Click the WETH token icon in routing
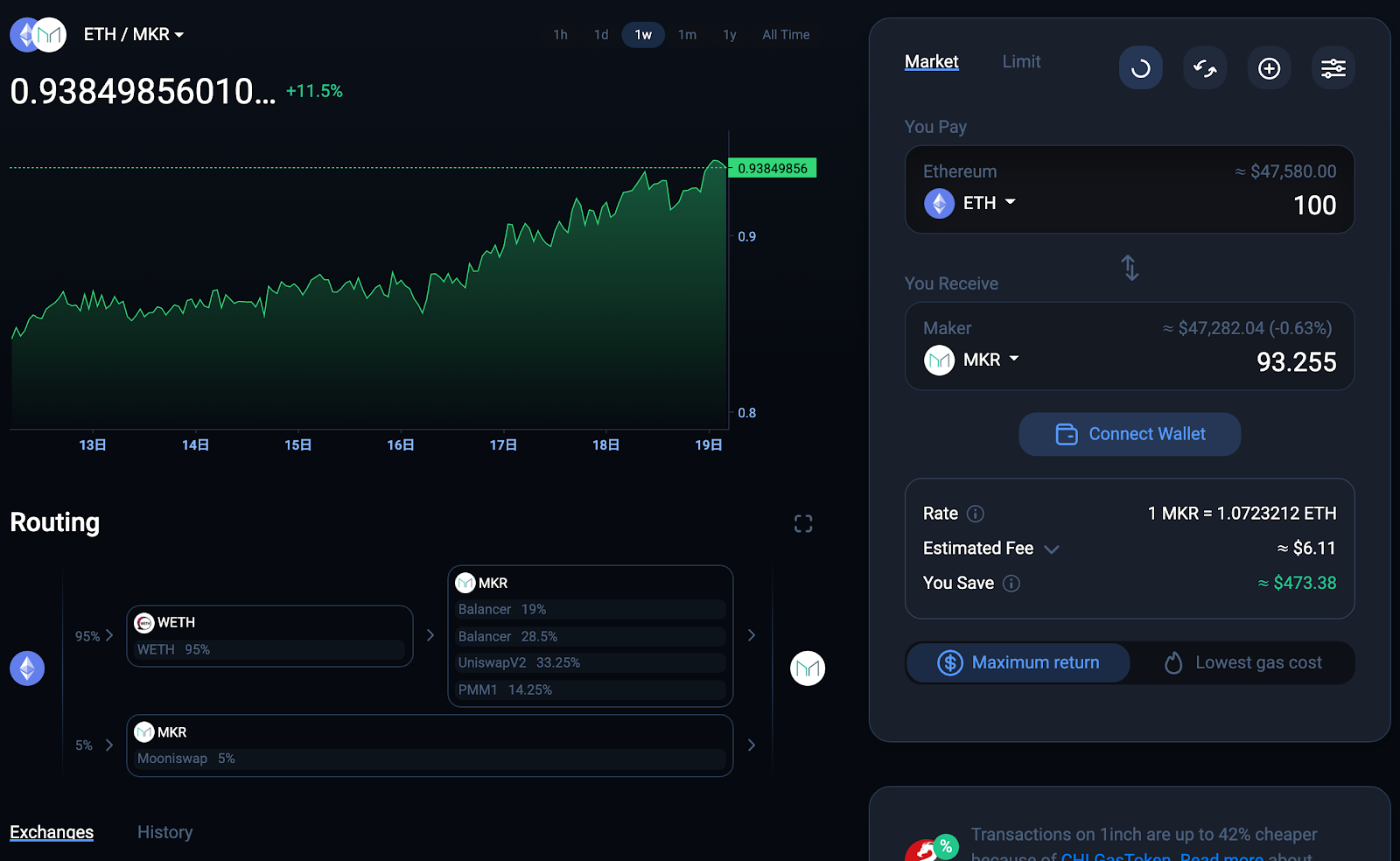The image size is (1400, 861). coord(144,623)
